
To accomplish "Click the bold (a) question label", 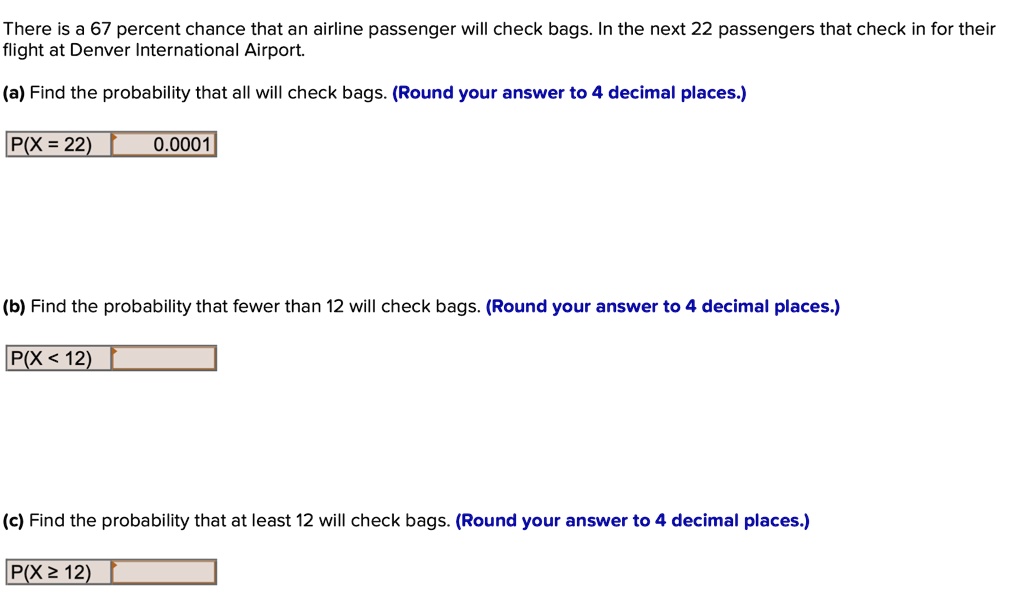I will [16, 92].
